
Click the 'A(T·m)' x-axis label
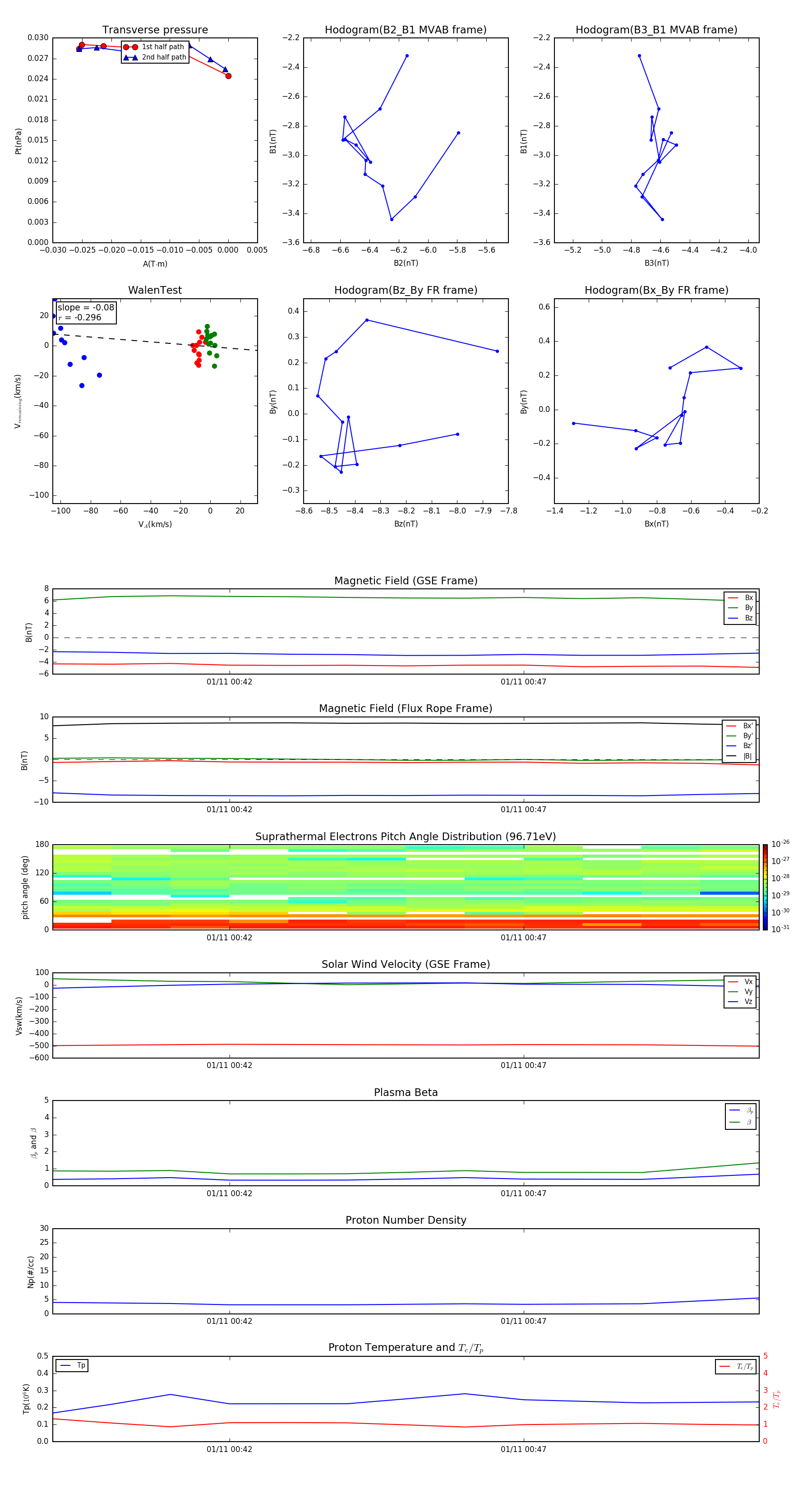pyautogui.click(x=155, y=264)
